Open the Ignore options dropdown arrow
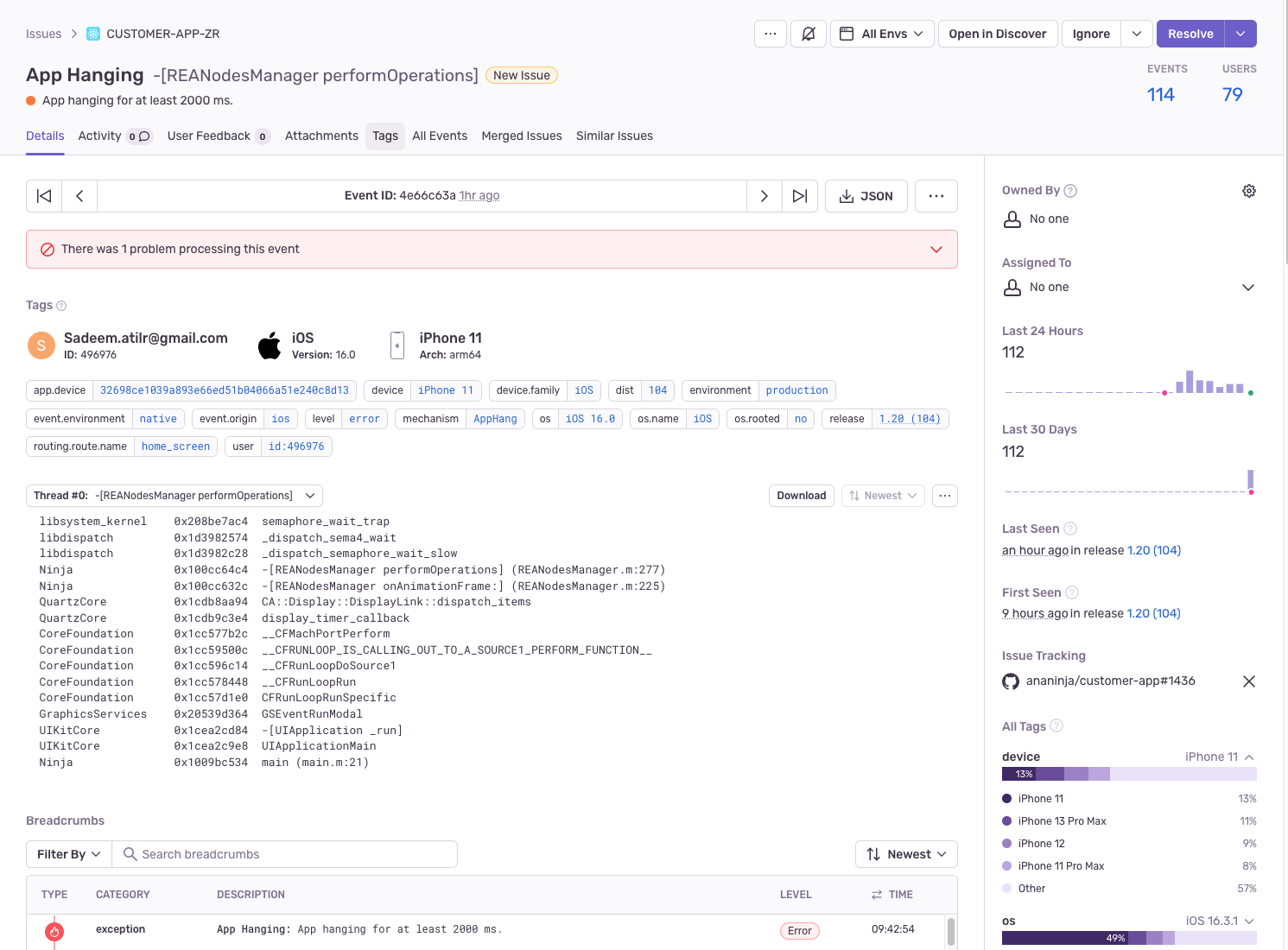Viewport: 1288px width, 950px height. 1137,34
